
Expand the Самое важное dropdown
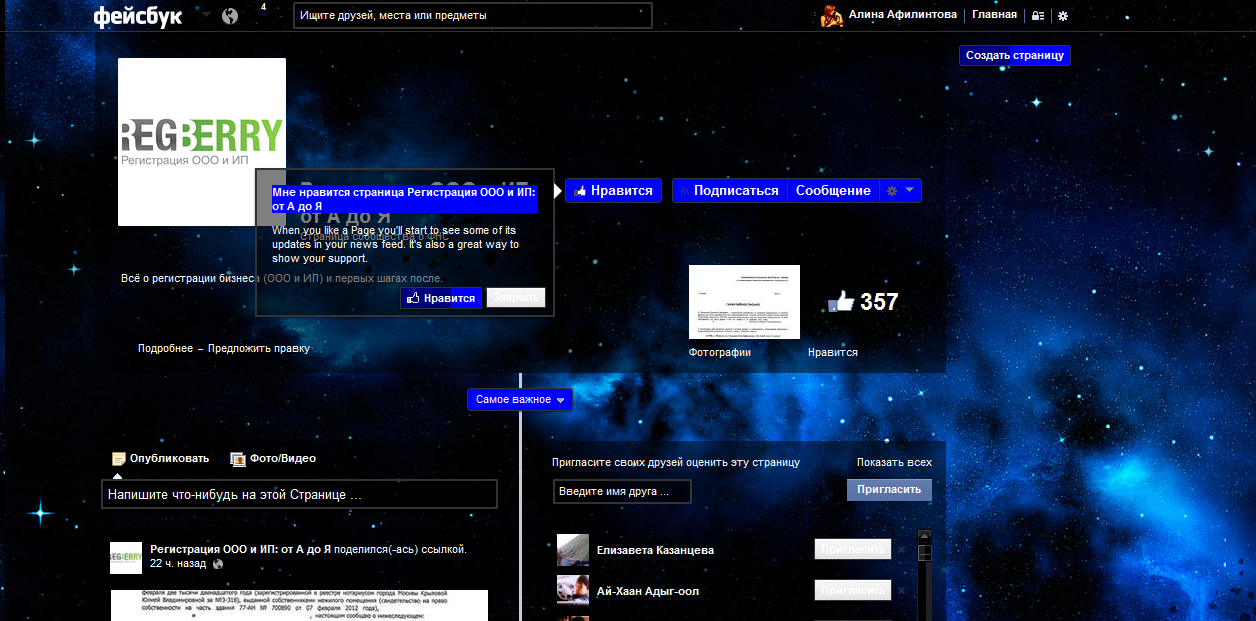coord(520,399)
